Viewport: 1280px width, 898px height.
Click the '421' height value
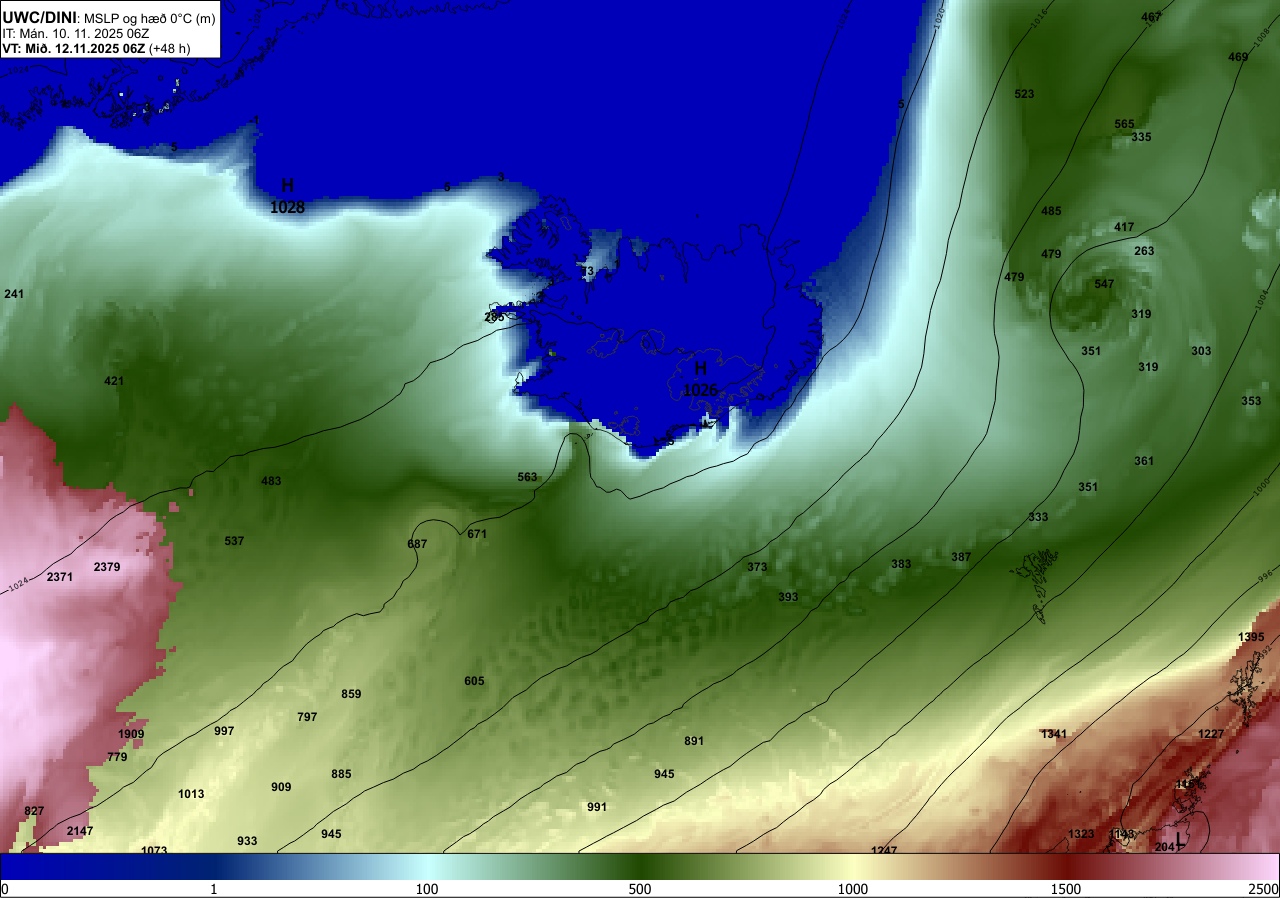point(114,381)
